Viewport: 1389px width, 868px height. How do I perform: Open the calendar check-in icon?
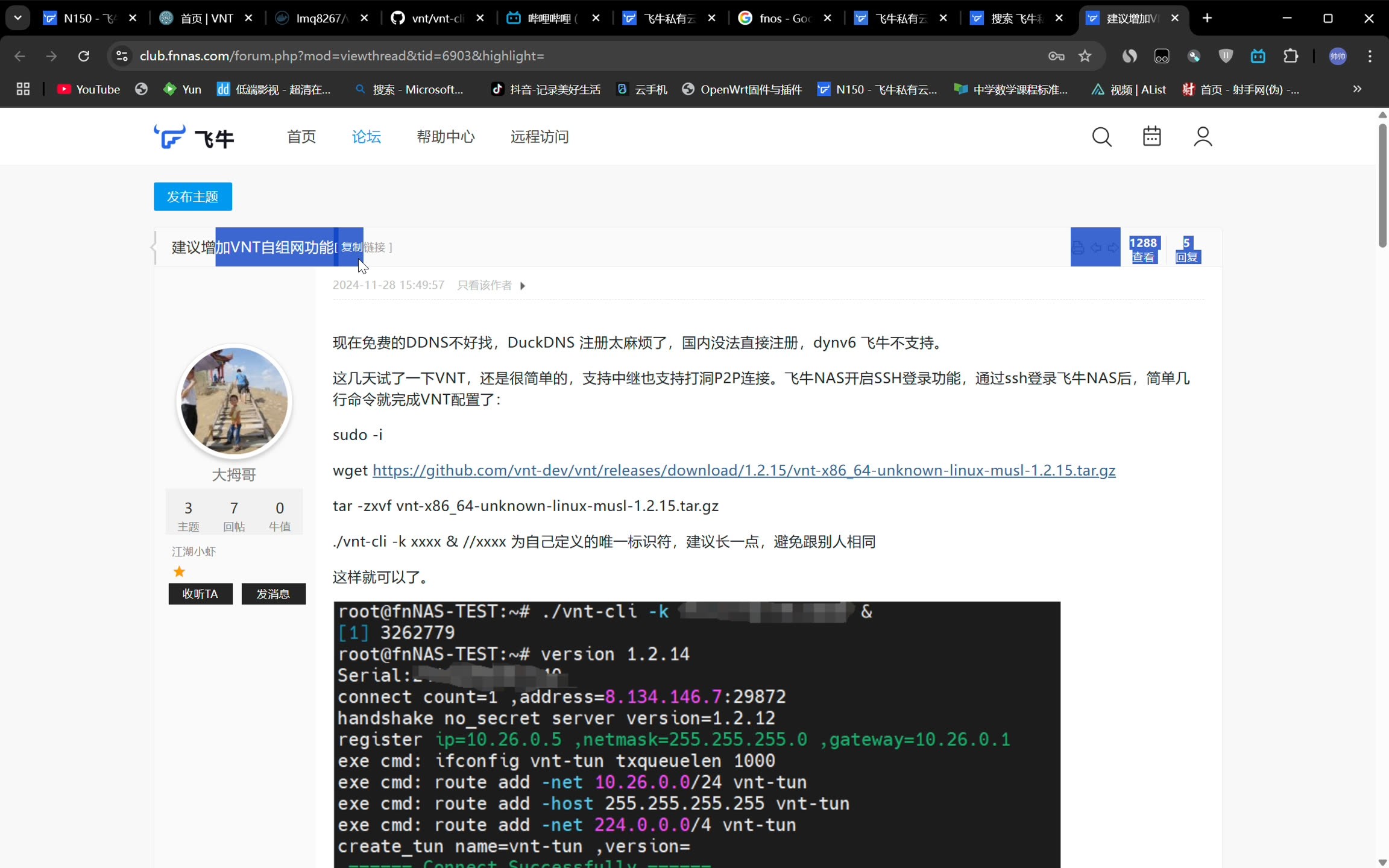tap(1152, 136)
